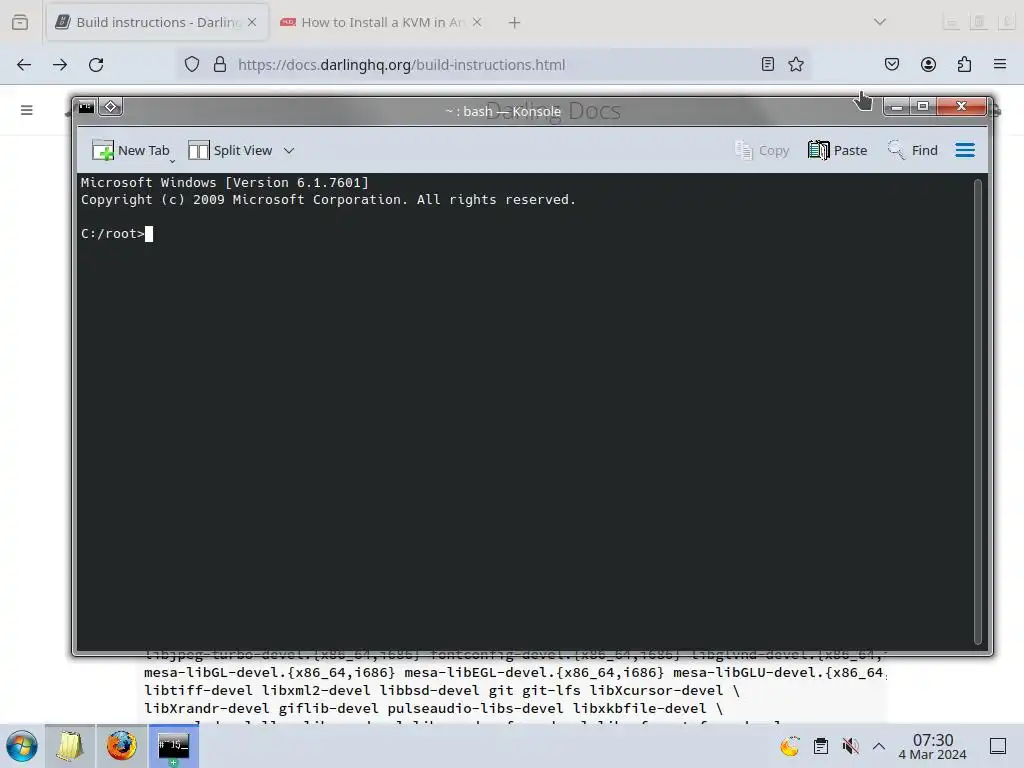Image resolution: width=1024 pixels, height=768 pixels.
Task: Expand list all tabs chevron
Action: coord(880,22)
